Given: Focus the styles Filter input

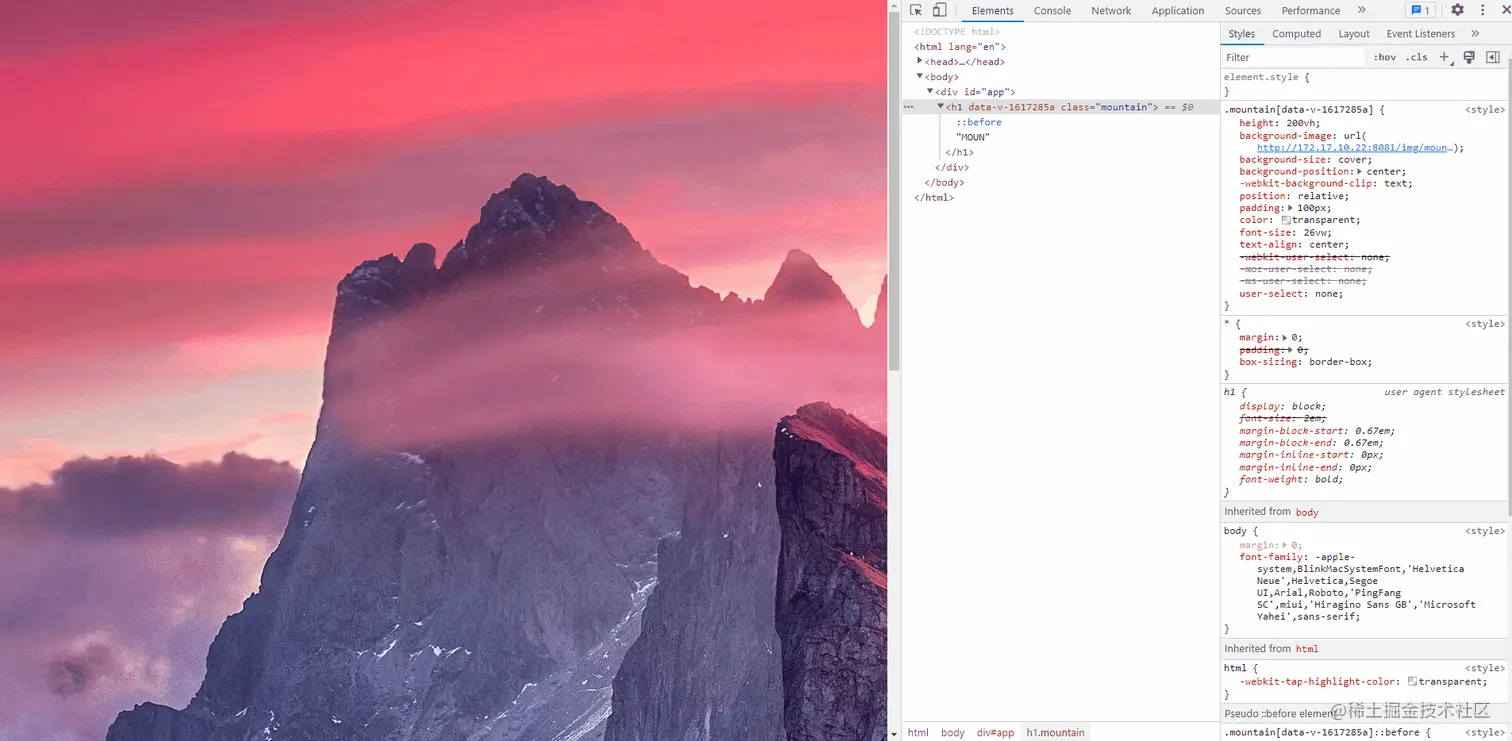Looking at the screenshot, I should (1293, 58).
